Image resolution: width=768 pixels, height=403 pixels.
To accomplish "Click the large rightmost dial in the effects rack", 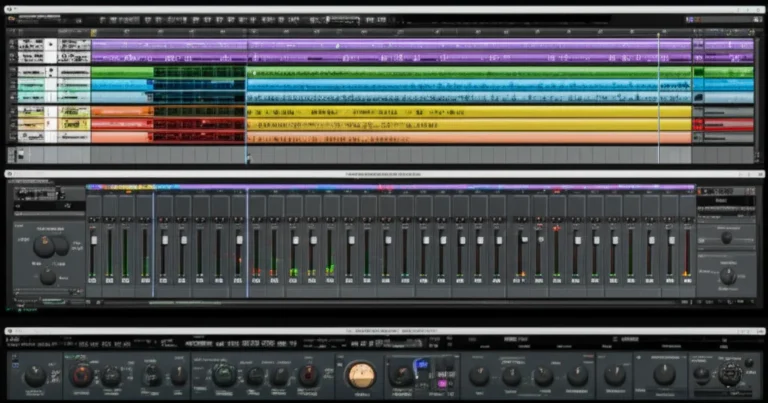I will (730, 374).
